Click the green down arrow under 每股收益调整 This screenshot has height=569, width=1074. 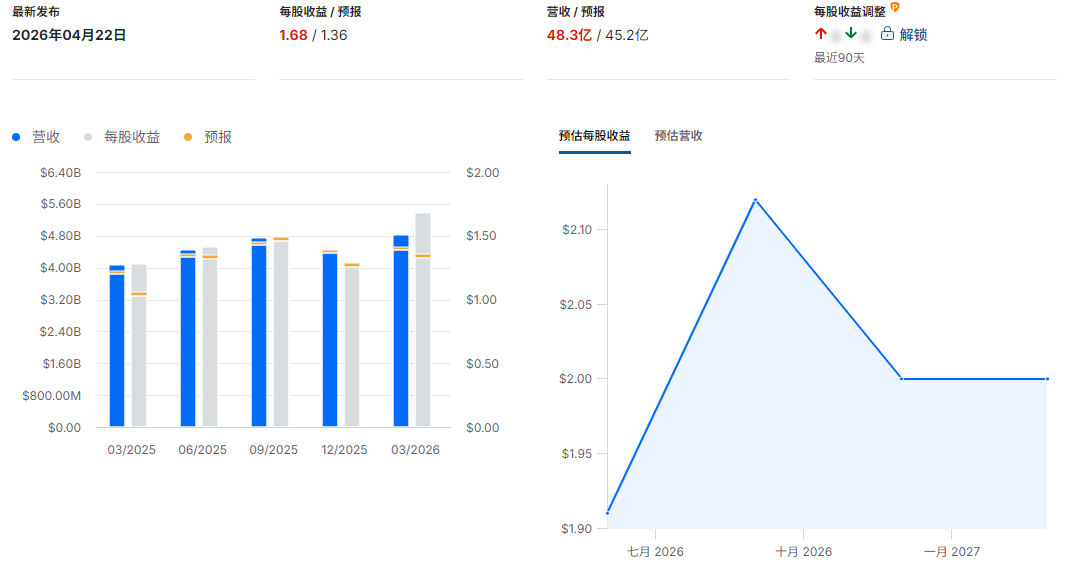tap(851, 34)
